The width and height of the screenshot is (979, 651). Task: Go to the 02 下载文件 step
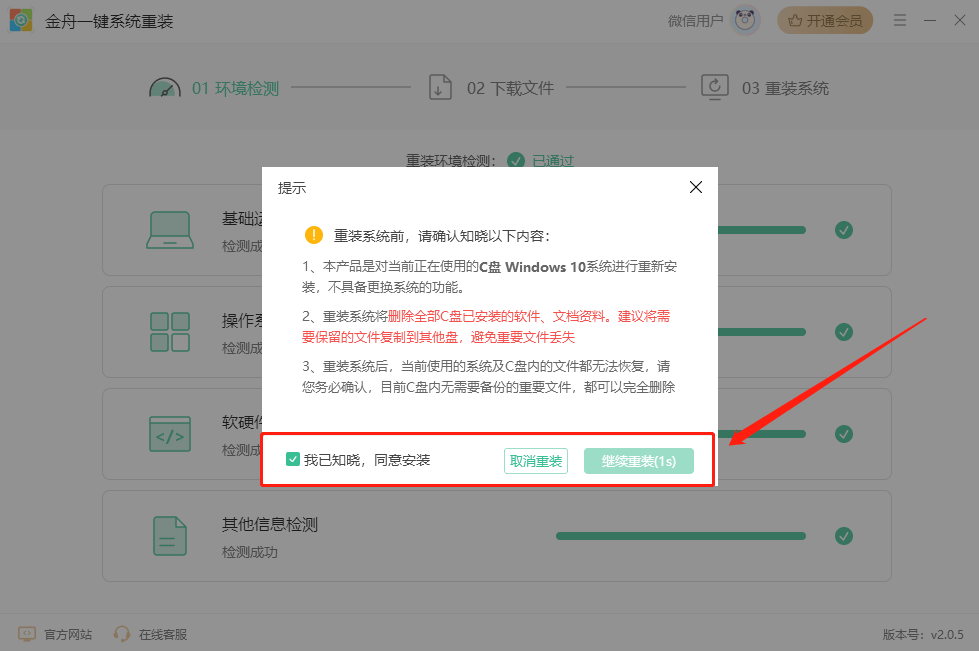(510, 89)
